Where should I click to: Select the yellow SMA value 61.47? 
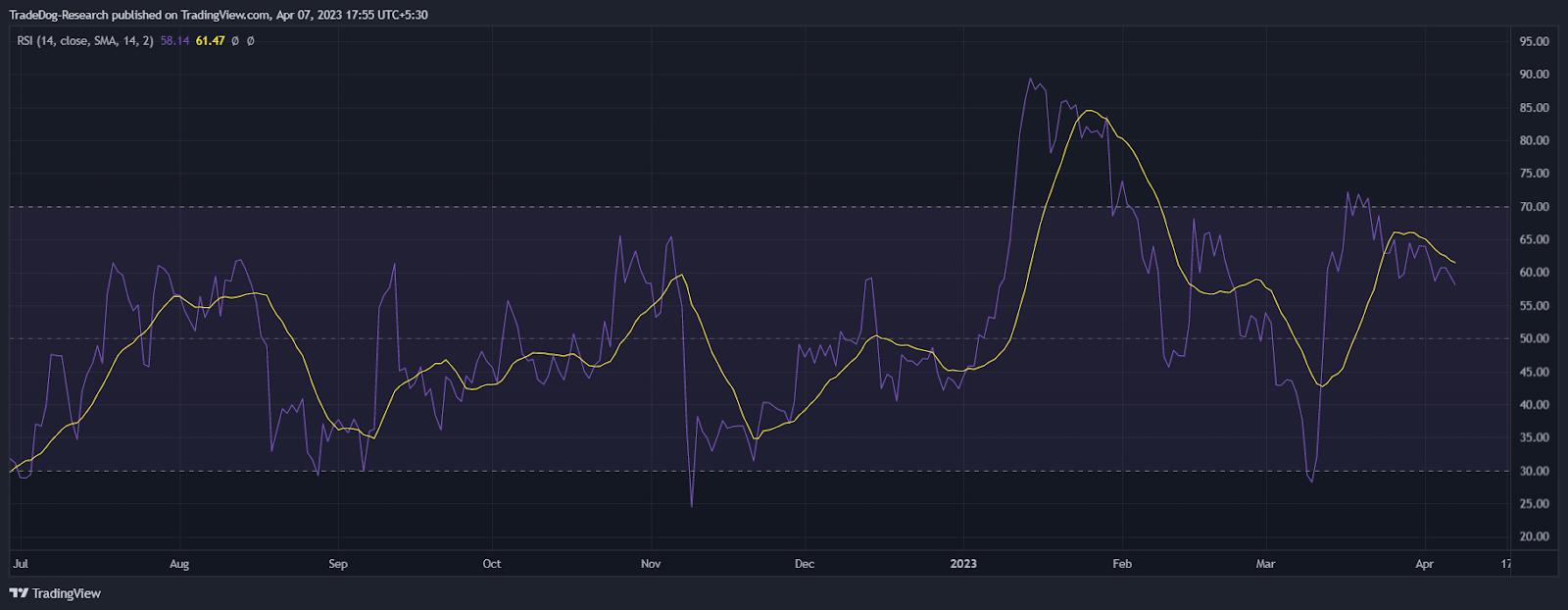[x=211, y=41]
